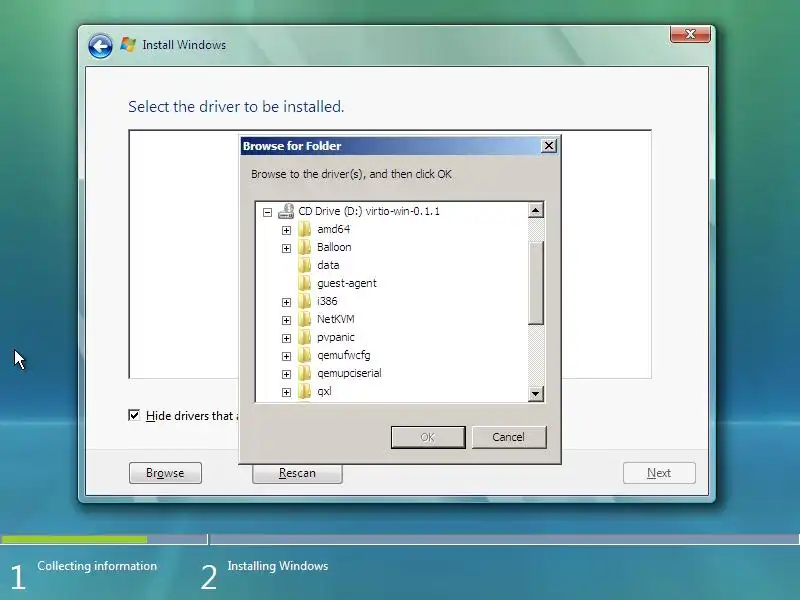This screenshot has width=800, height=600.
Task: Select the qemupciserial folder name
Action: (349, 373)
